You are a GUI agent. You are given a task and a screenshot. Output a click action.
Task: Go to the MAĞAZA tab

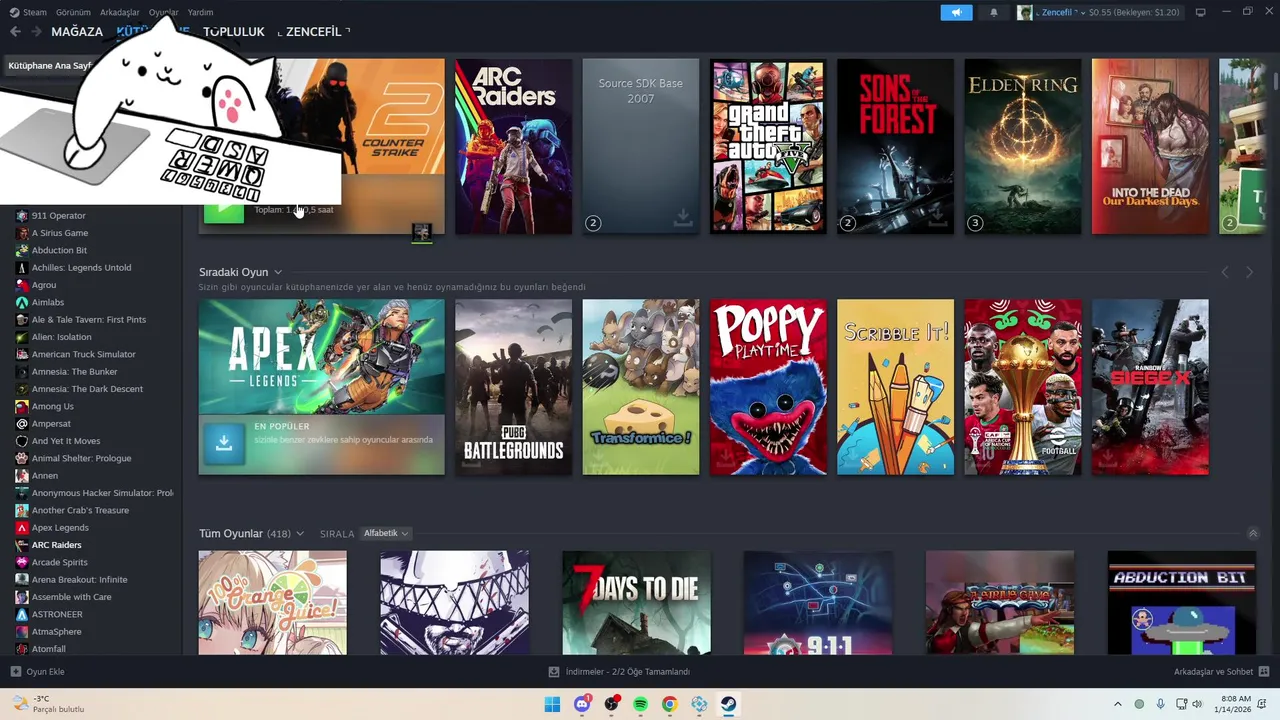point(77,31)
